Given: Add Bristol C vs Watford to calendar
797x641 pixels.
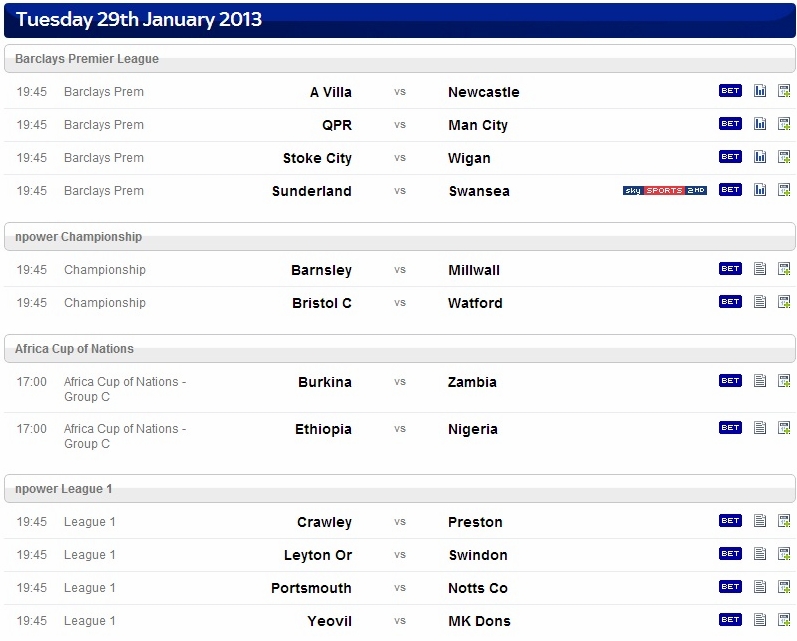Looking at the screenshot, I should [x=784, y=302].
